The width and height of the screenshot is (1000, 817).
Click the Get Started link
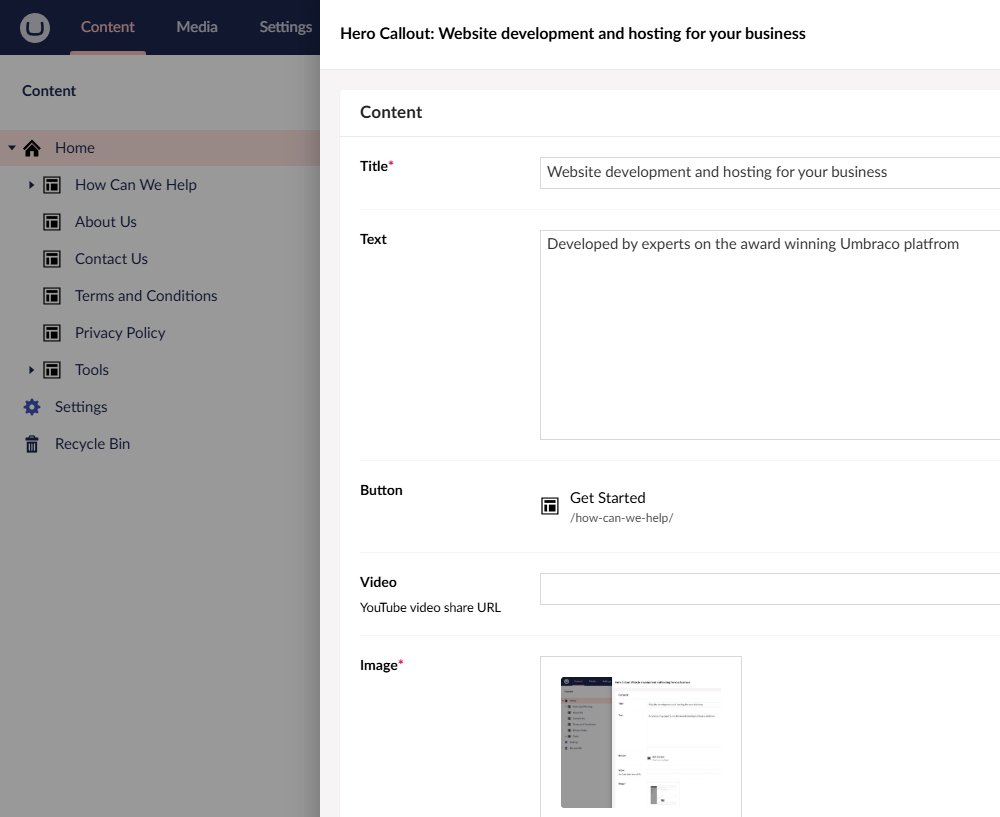coord(607,498)
